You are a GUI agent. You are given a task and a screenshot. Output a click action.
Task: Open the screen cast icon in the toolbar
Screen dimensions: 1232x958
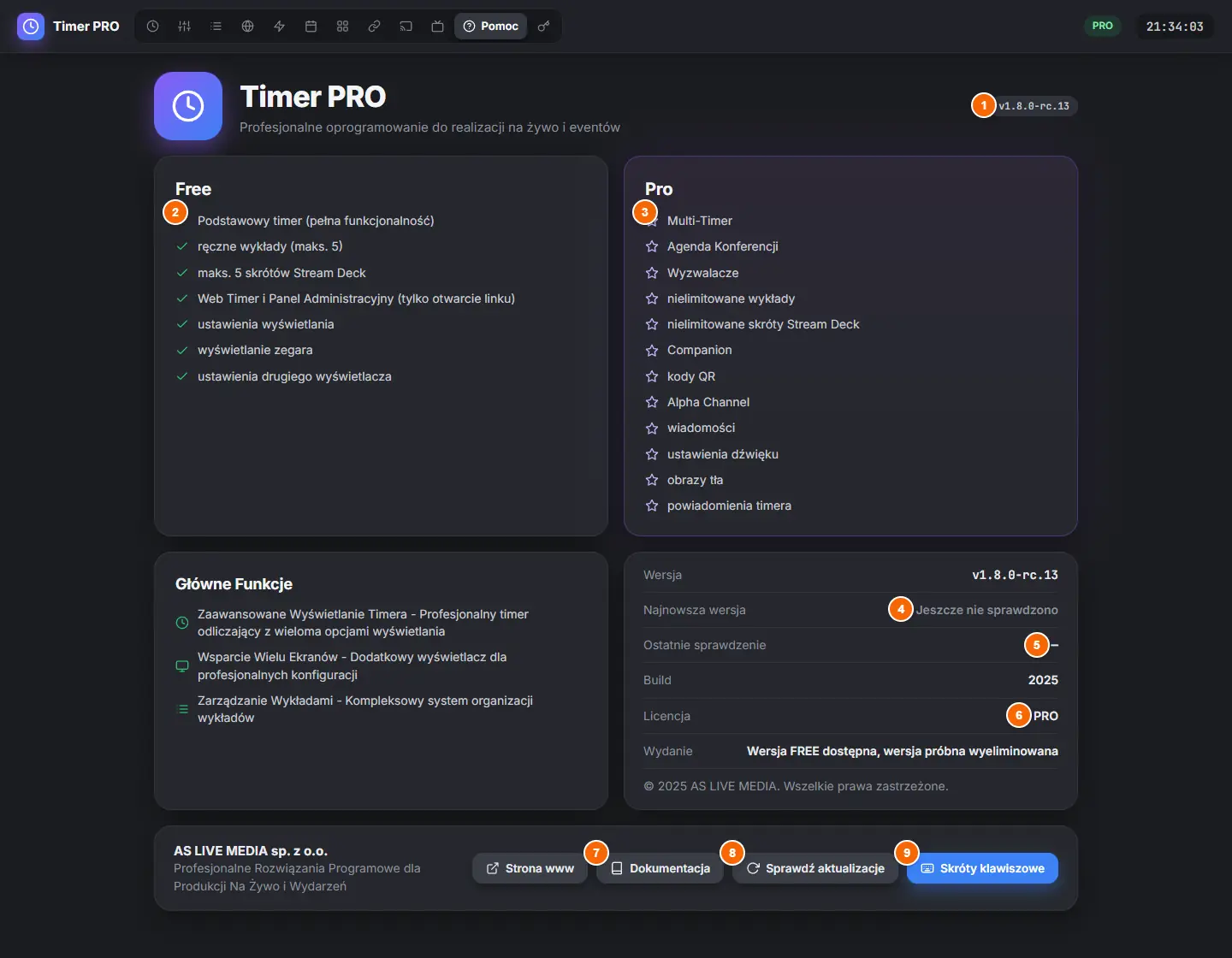click(406, 27)
